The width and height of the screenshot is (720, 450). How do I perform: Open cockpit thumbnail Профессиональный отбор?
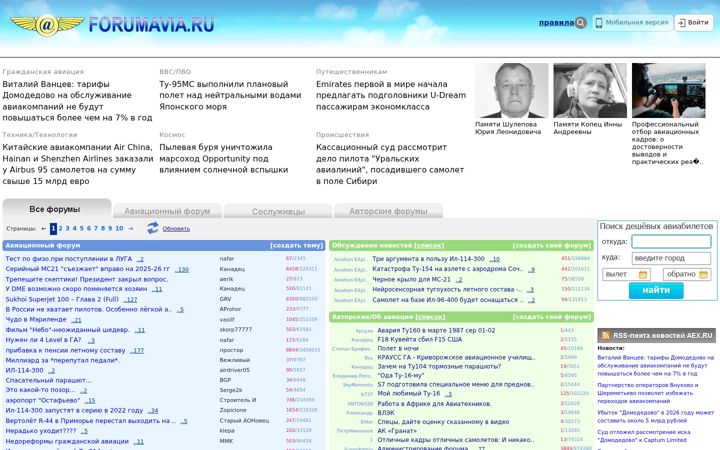pos(669,90)
